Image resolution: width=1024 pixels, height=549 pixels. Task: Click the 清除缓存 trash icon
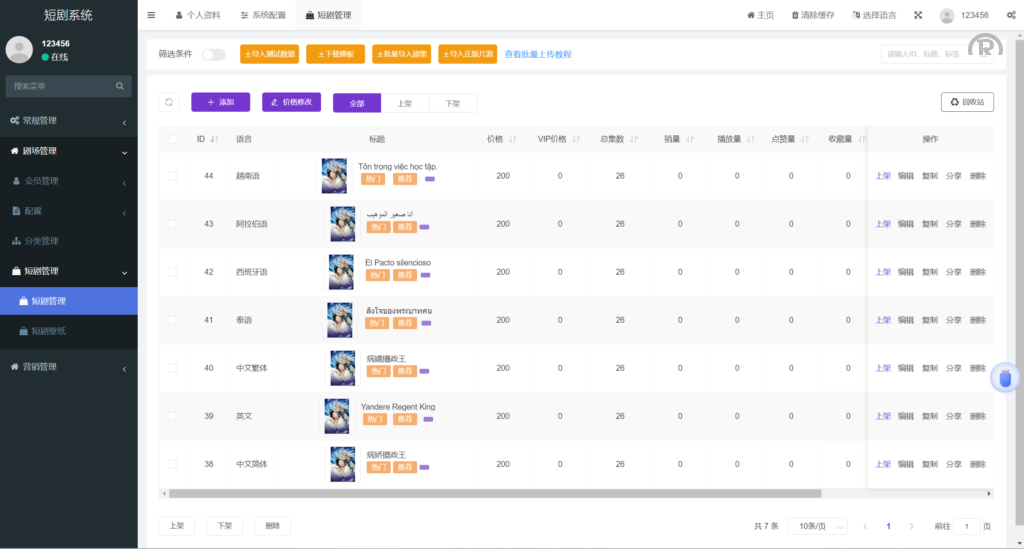coord(796,15)
